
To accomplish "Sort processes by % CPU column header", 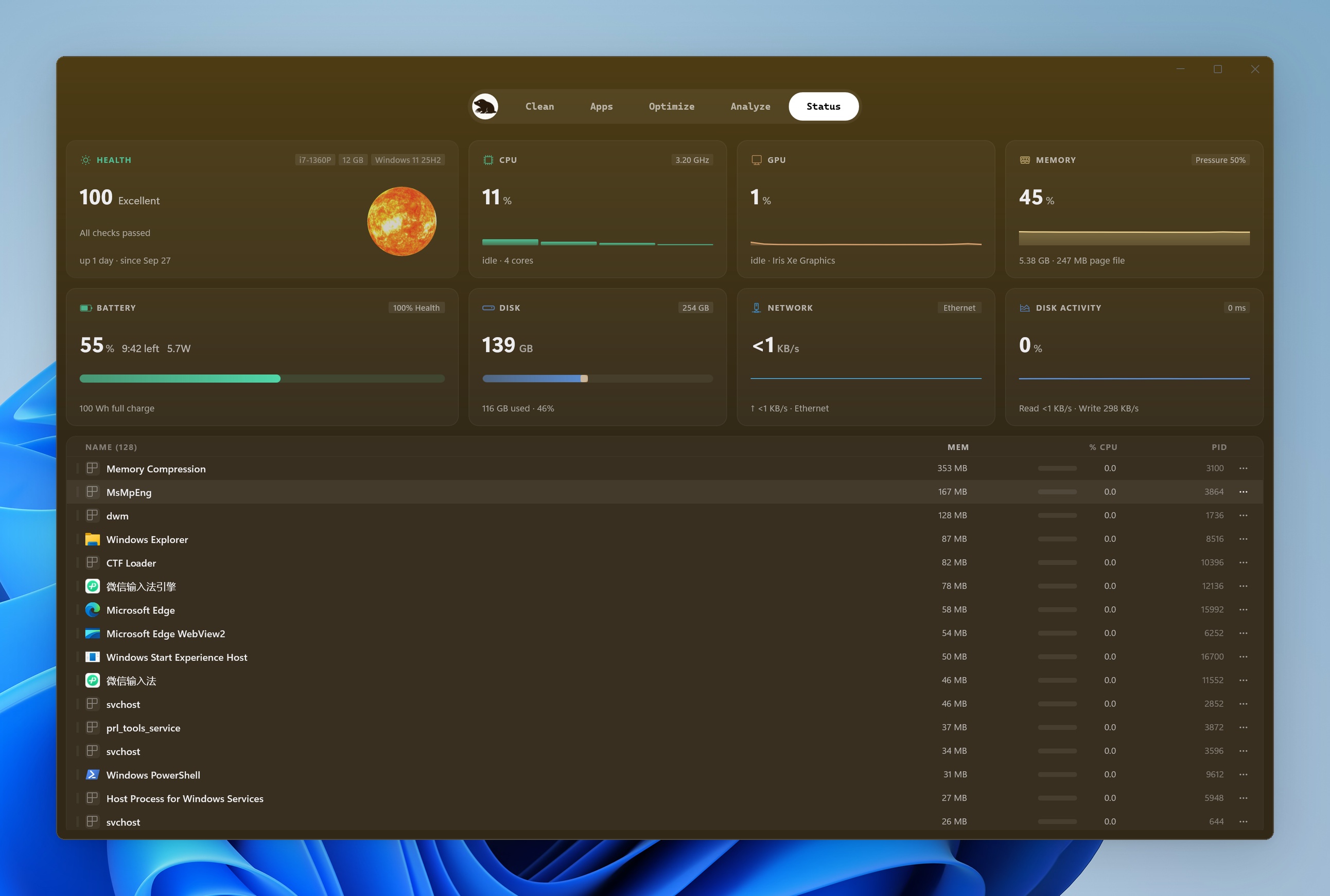I will tap(1102, 447).
